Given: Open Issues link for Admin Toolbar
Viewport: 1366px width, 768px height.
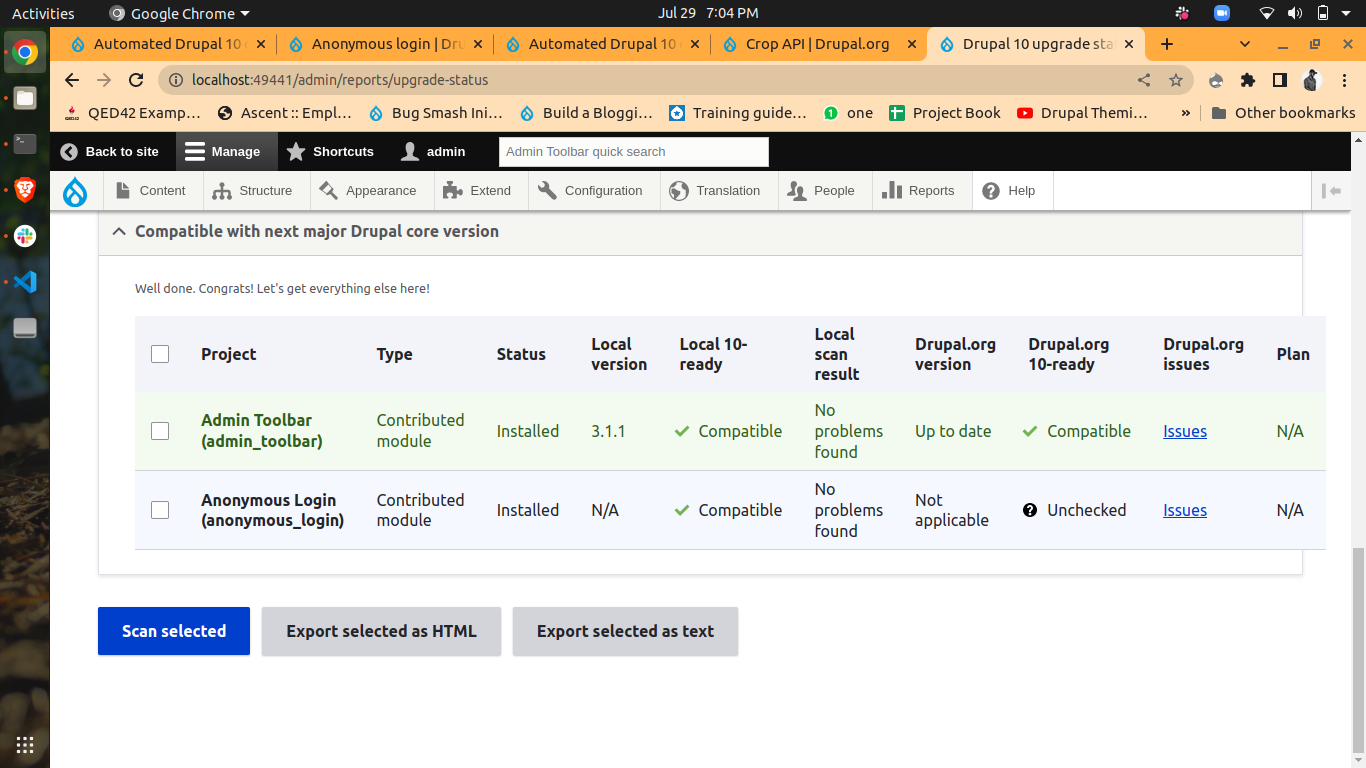Looking at the screenshot, I should coord(1185,431).
